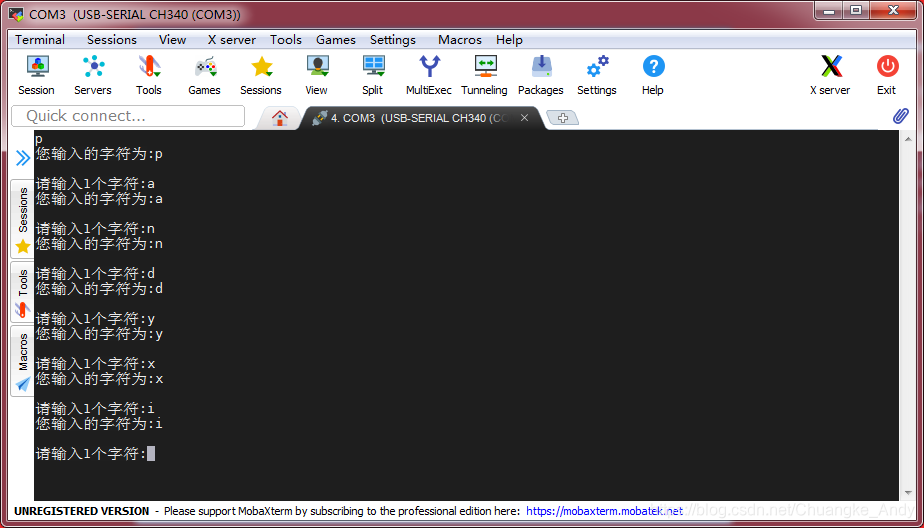The width and height of the screenshot is (924, 528).
Task: Open the Help menu in menu bar
Action: click(509, 39)
